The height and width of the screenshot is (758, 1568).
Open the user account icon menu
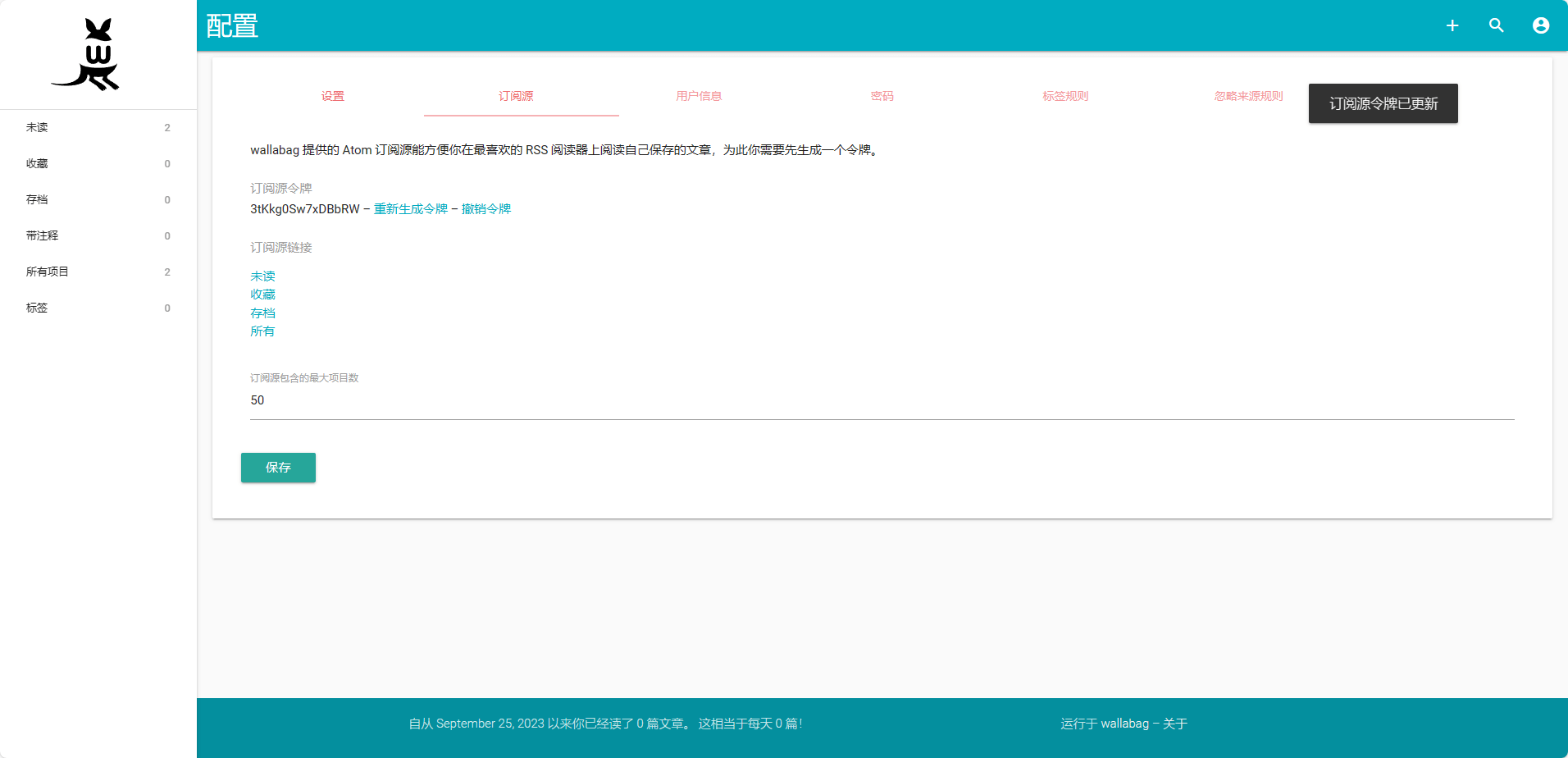[1540, 25]
